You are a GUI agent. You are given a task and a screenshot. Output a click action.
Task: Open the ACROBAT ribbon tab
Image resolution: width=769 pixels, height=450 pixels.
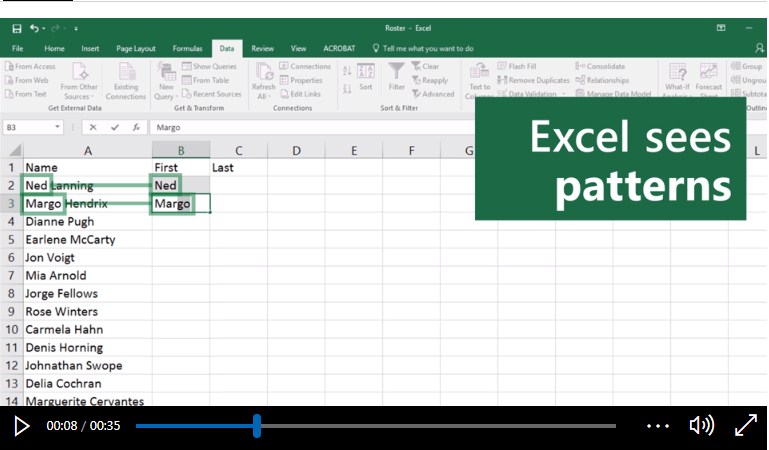coord(339,49)
